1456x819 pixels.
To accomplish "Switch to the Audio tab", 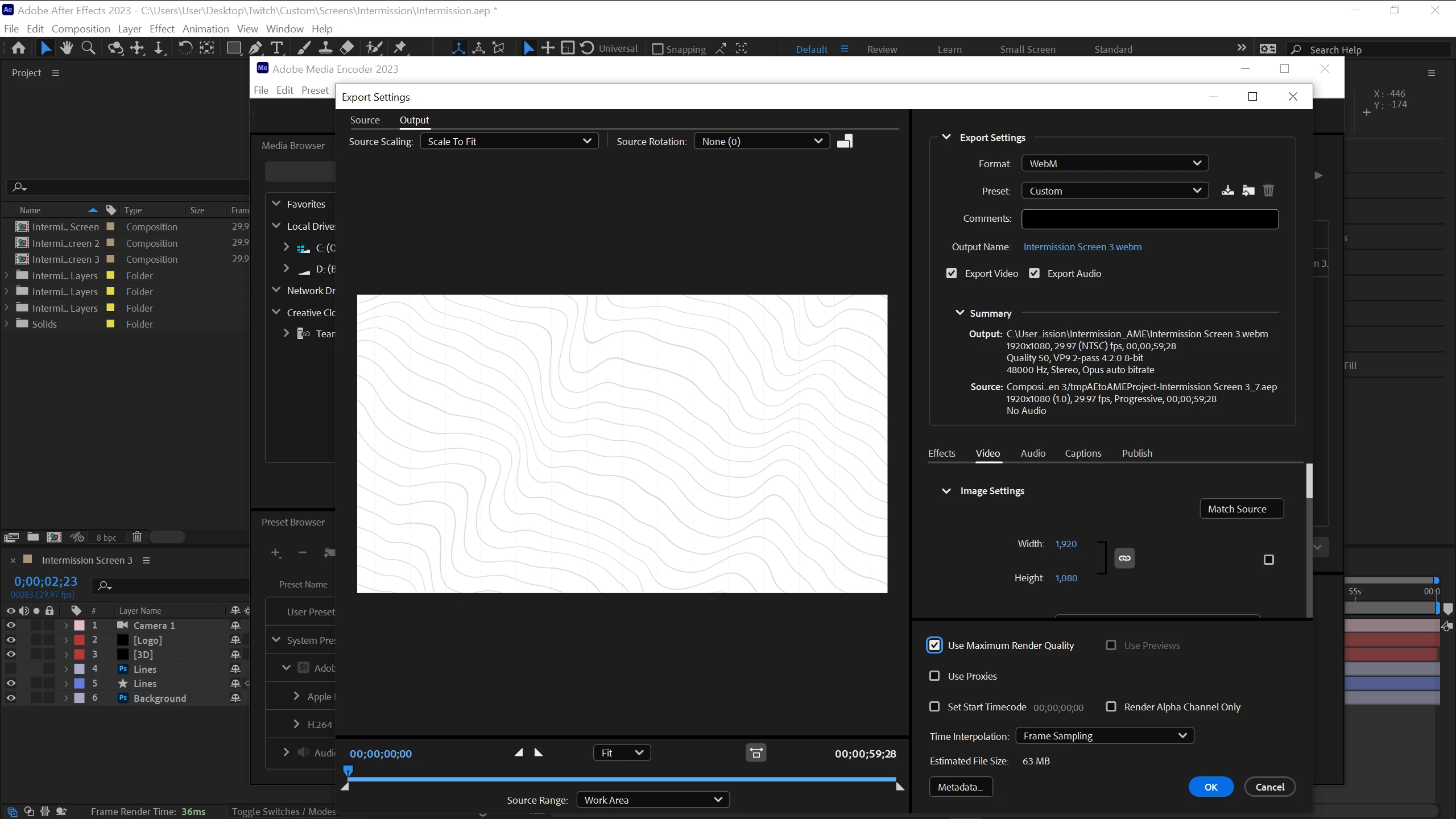I will pyautogui.click(x=1032, y=453).
